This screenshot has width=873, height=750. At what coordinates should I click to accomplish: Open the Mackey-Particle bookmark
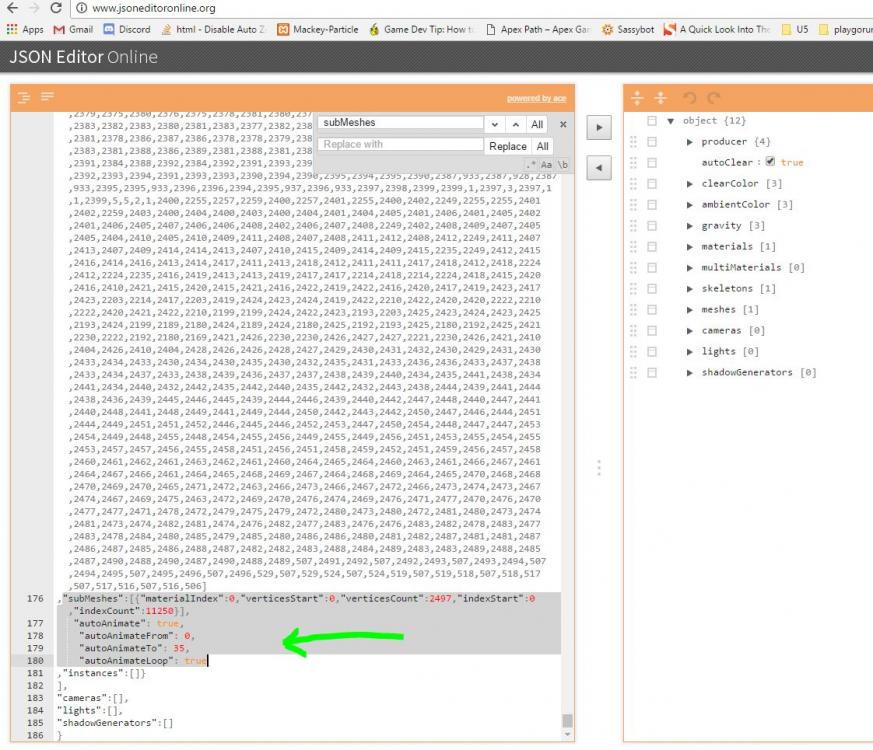point(318,30)
